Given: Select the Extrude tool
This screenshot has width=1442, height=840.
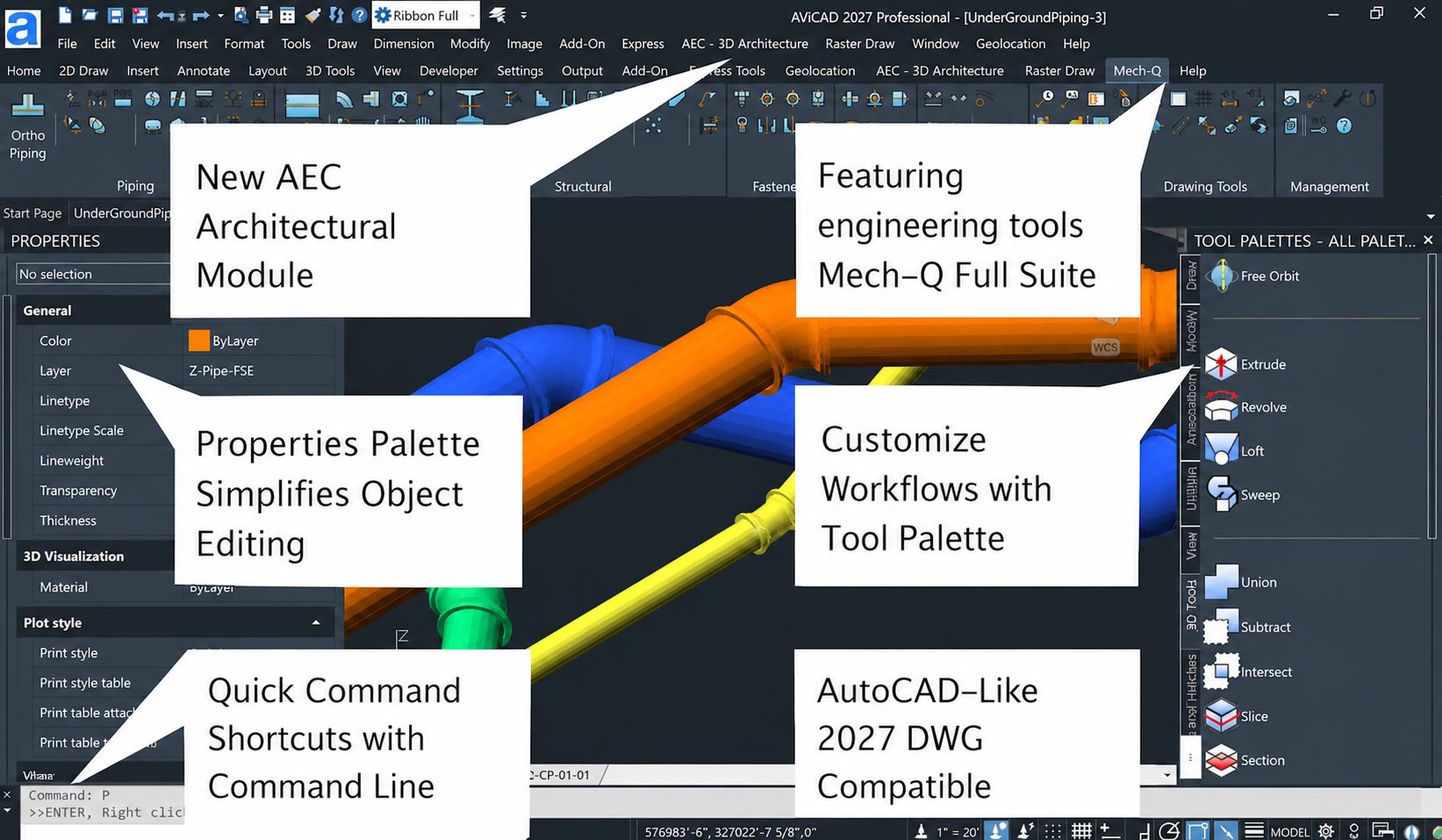Looking at the screenshot, I should [x=1246, y=364].
